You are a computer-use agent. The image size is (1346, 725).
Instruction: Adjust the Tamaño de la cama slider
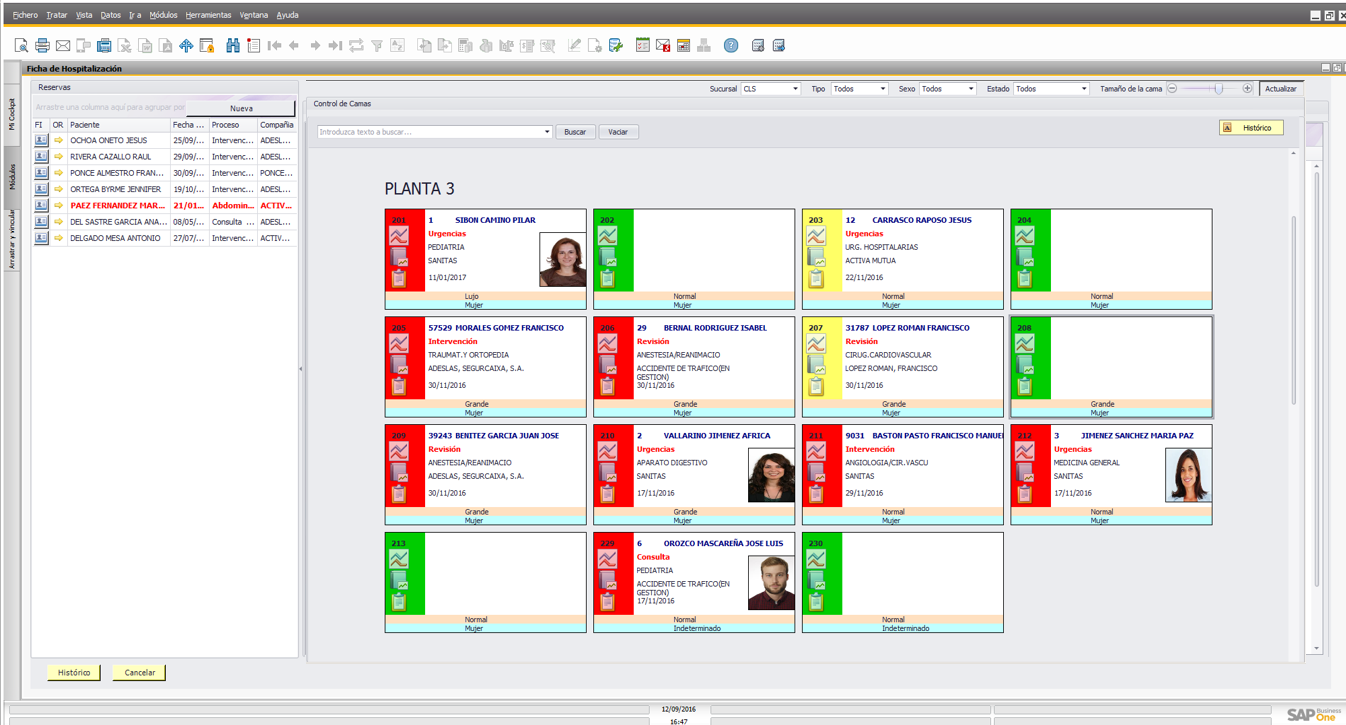[x=1218, y=88]
